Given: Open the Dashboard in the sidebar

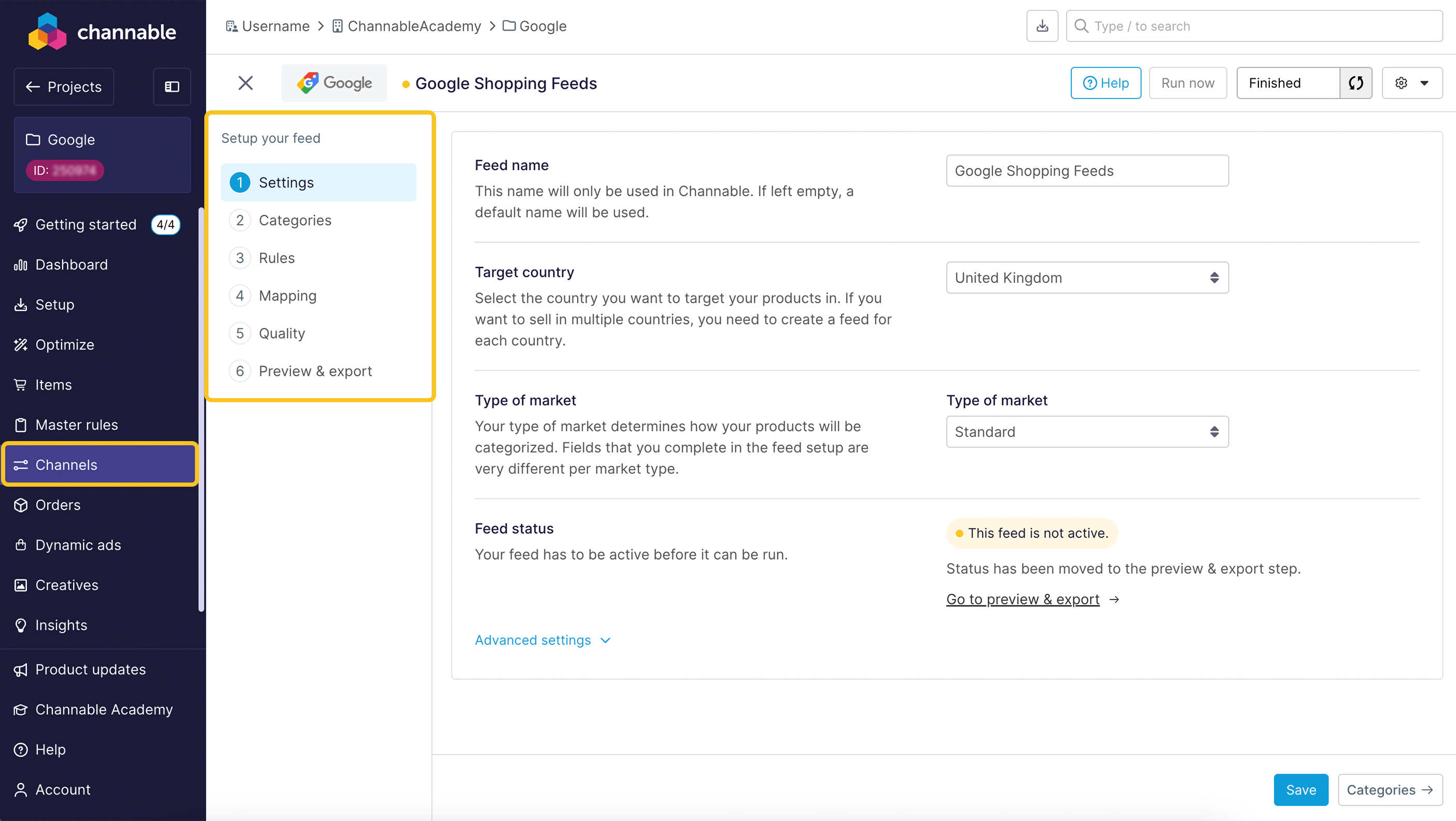Looking at the screenshot, I should [x=71, y=264].
